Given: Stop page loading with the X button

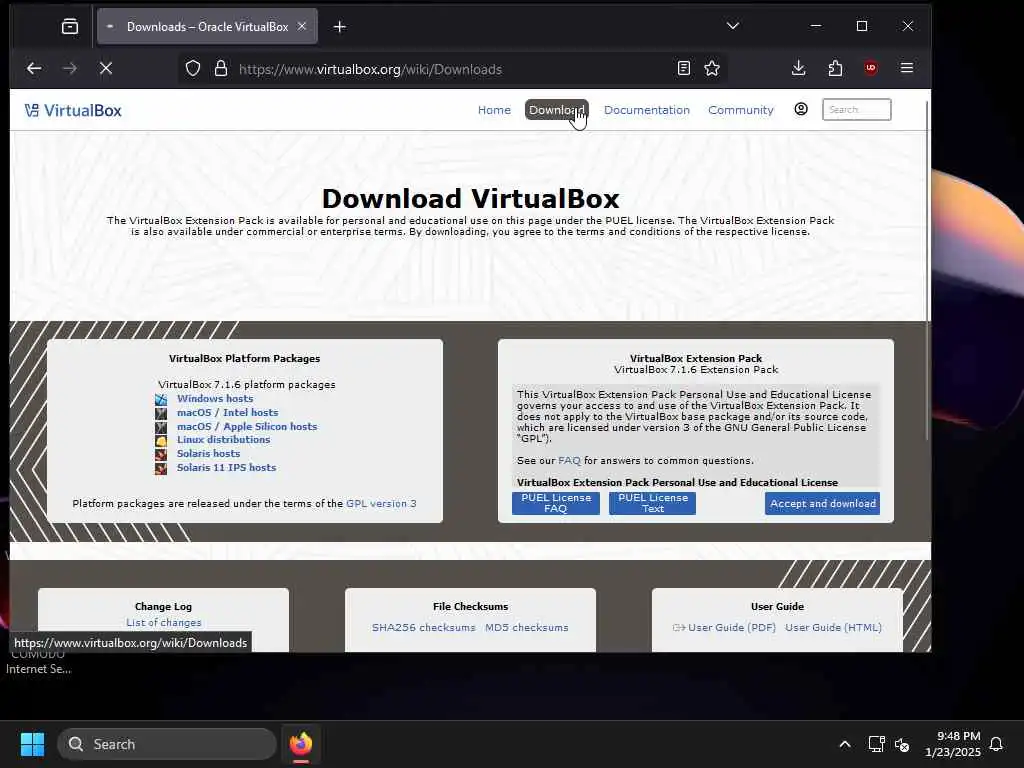Looking at the screenshot, I should 106,69.
